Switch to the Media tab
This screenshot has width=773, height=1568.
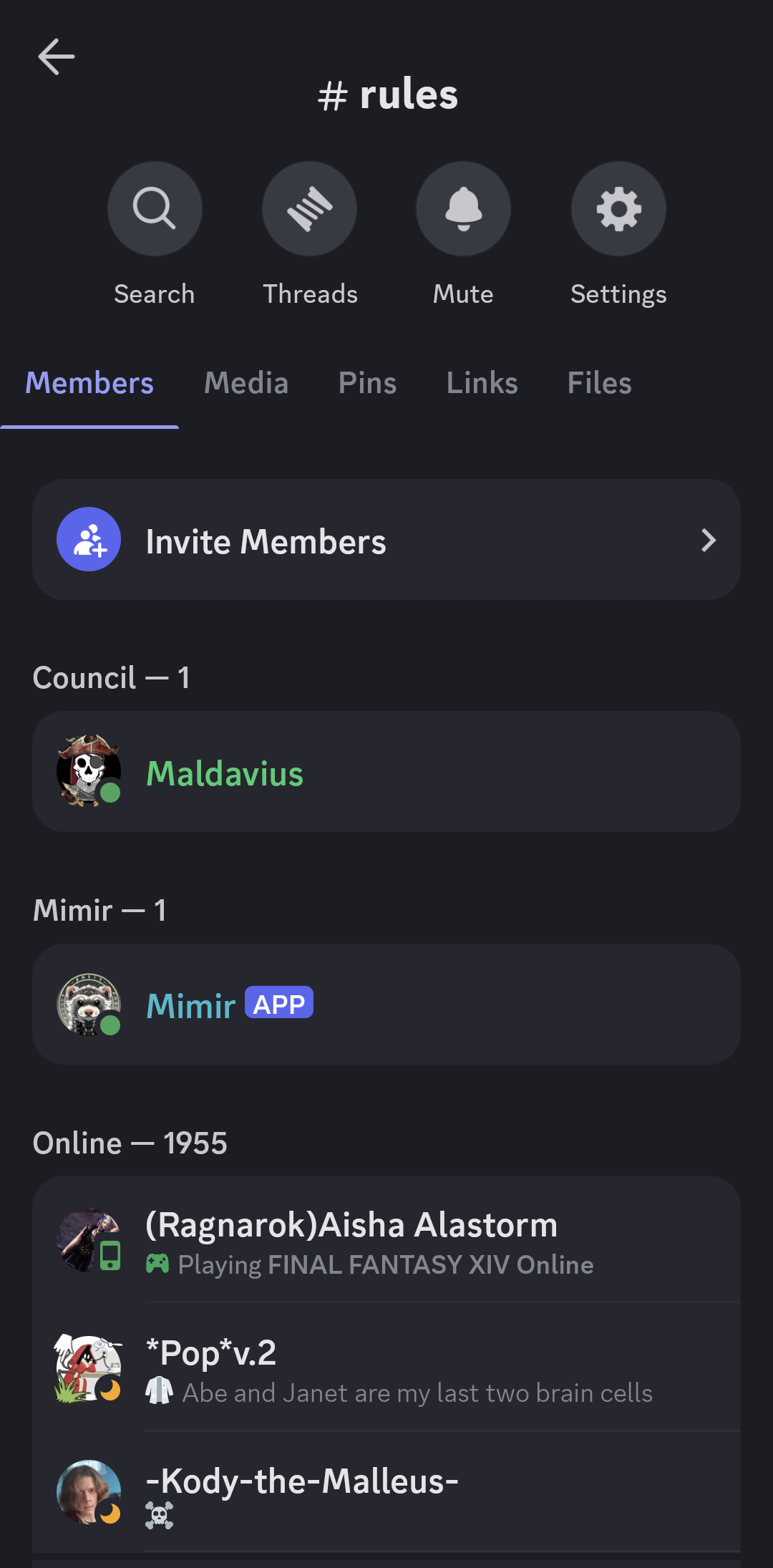[x=246, y=383]
